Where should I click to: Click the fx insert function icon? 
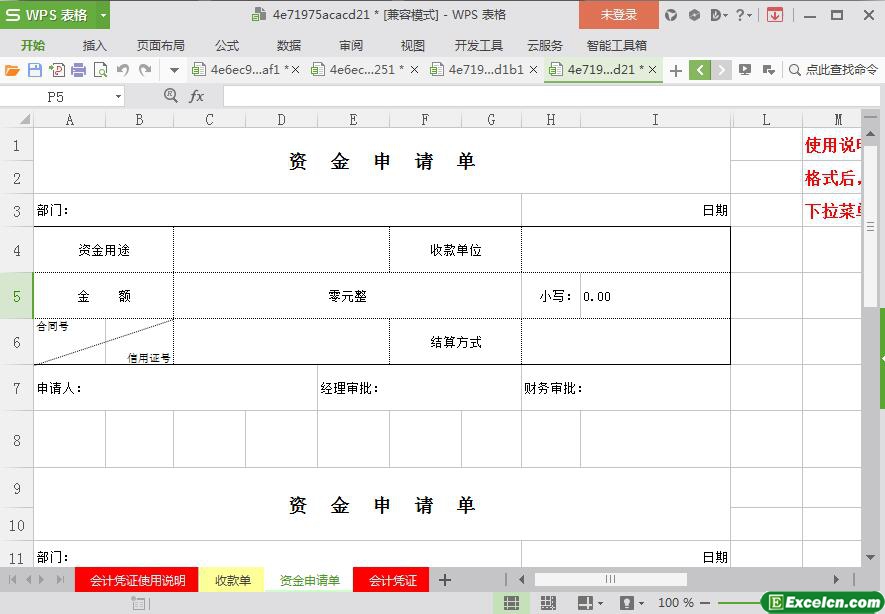[x=197, y=96]
